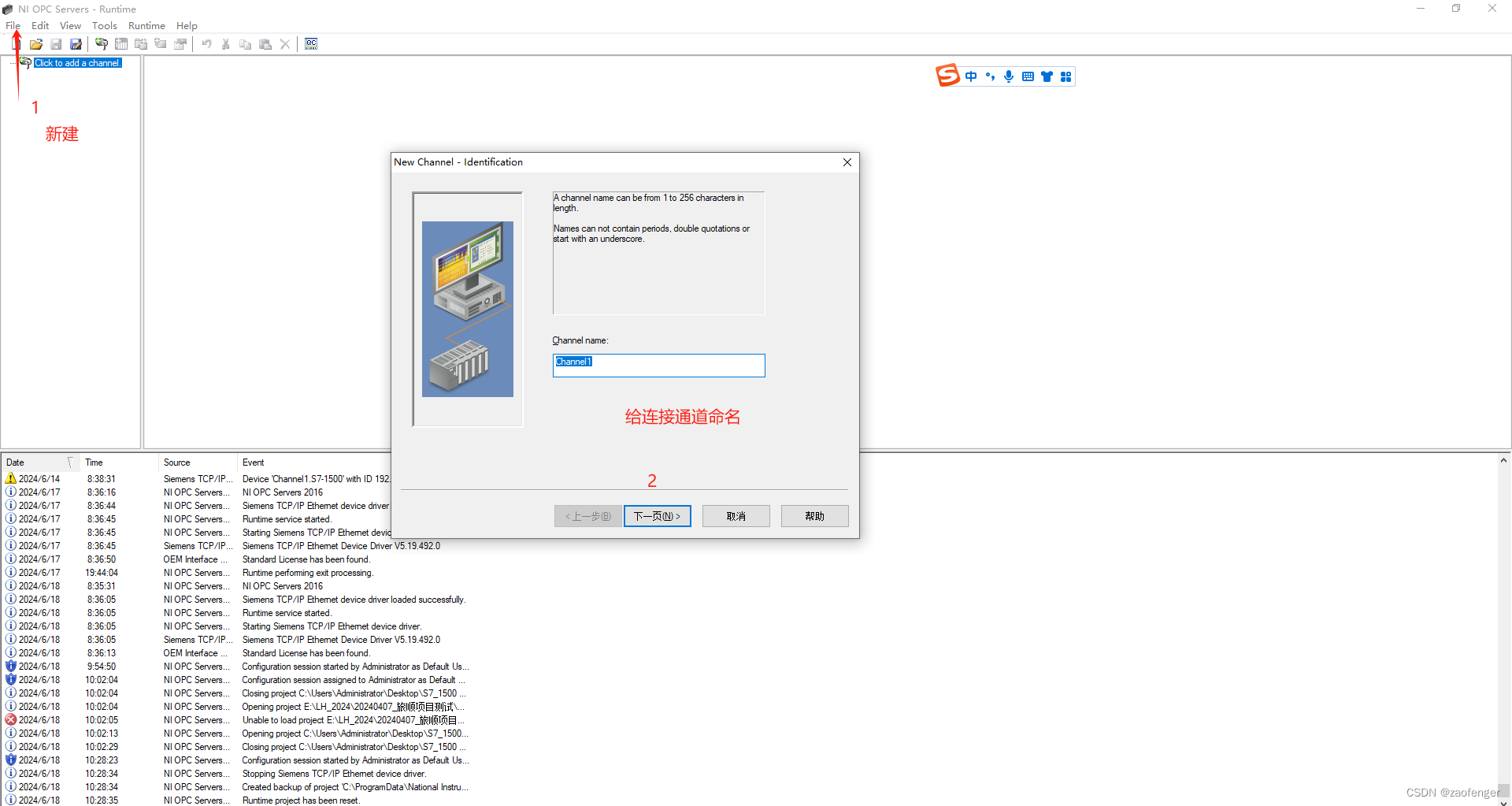Open the Runtime menu
Screen dimensions: 1512x806
click(x=146, y=25)
